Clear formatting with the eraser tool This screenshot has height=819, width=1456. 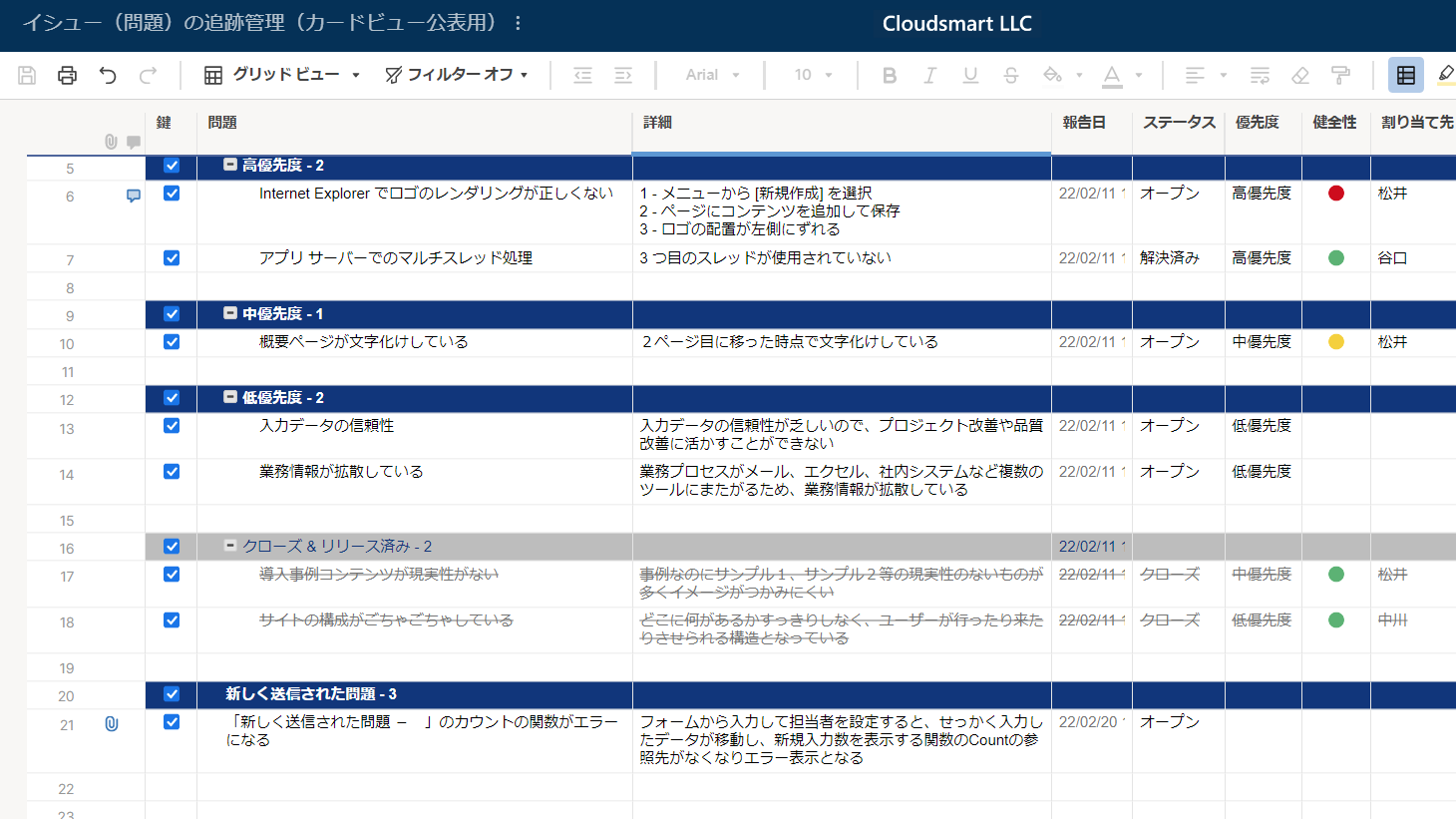tap(1299, 74)
